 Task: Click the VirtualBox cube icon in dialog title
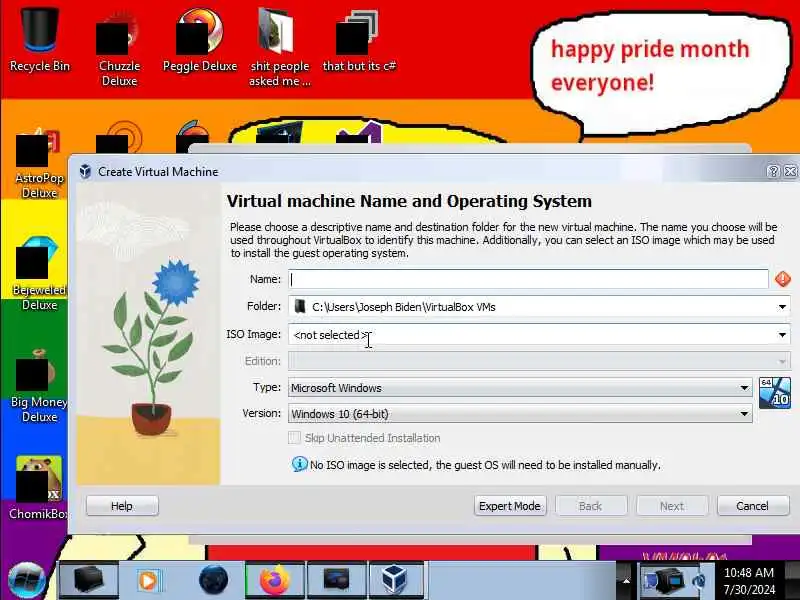[x=85, y=171]
